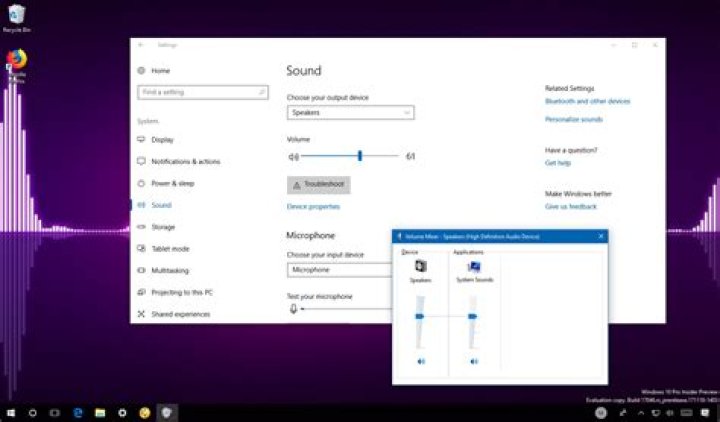720x422 pixels.
Task: Click the Sound volume slider handle
Action: pos(360,156)
